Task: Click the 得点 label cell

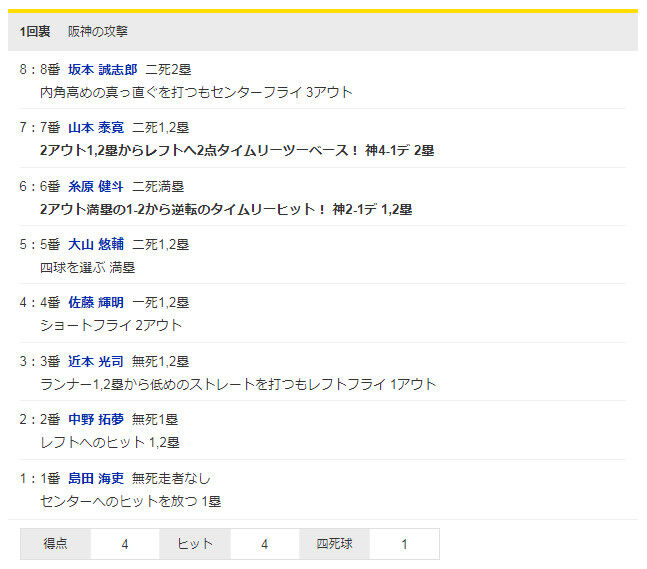Action: [x=55, y=544]
